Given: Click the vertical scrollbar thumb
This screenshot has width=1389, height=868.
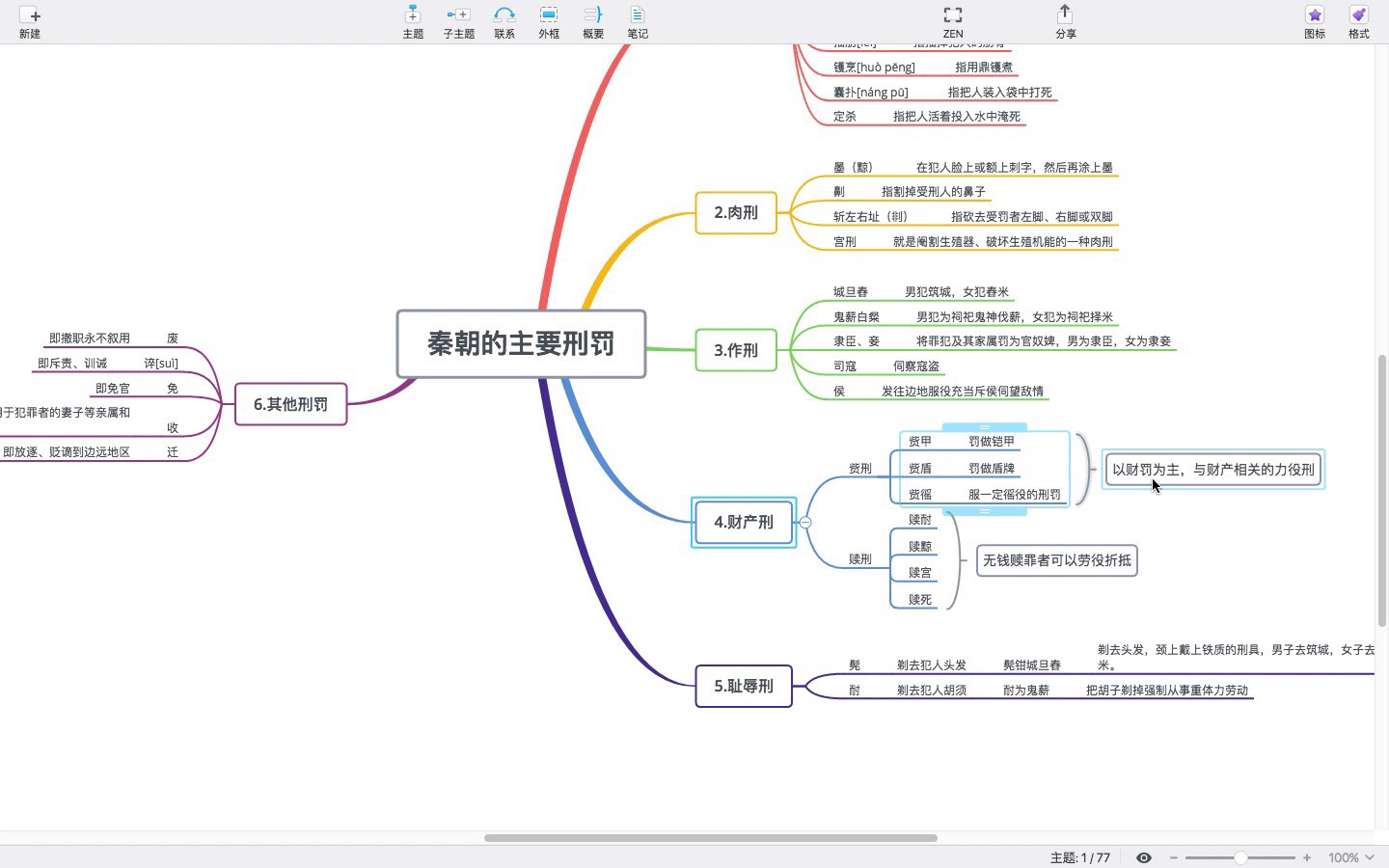Looking at the screenshot, I should point(1381,491).
